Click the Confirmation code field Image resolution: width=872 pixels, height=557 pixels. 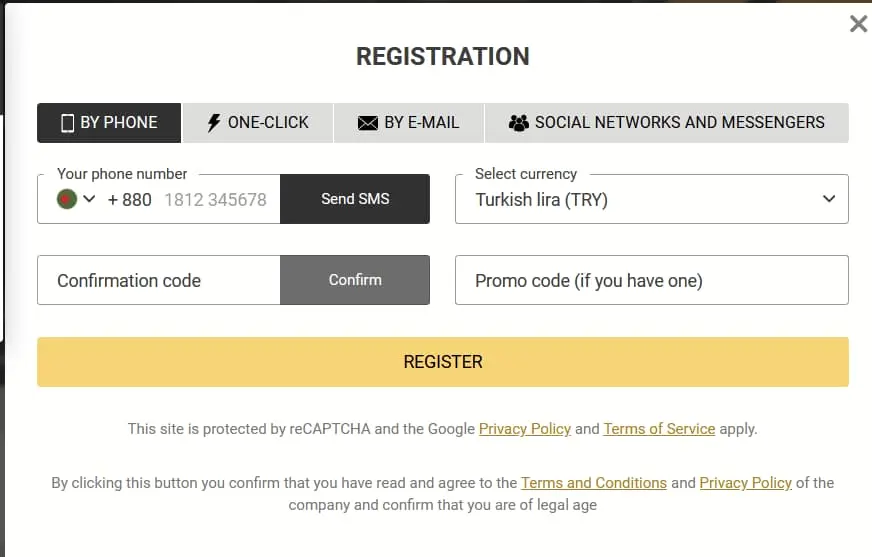[158, 280]
